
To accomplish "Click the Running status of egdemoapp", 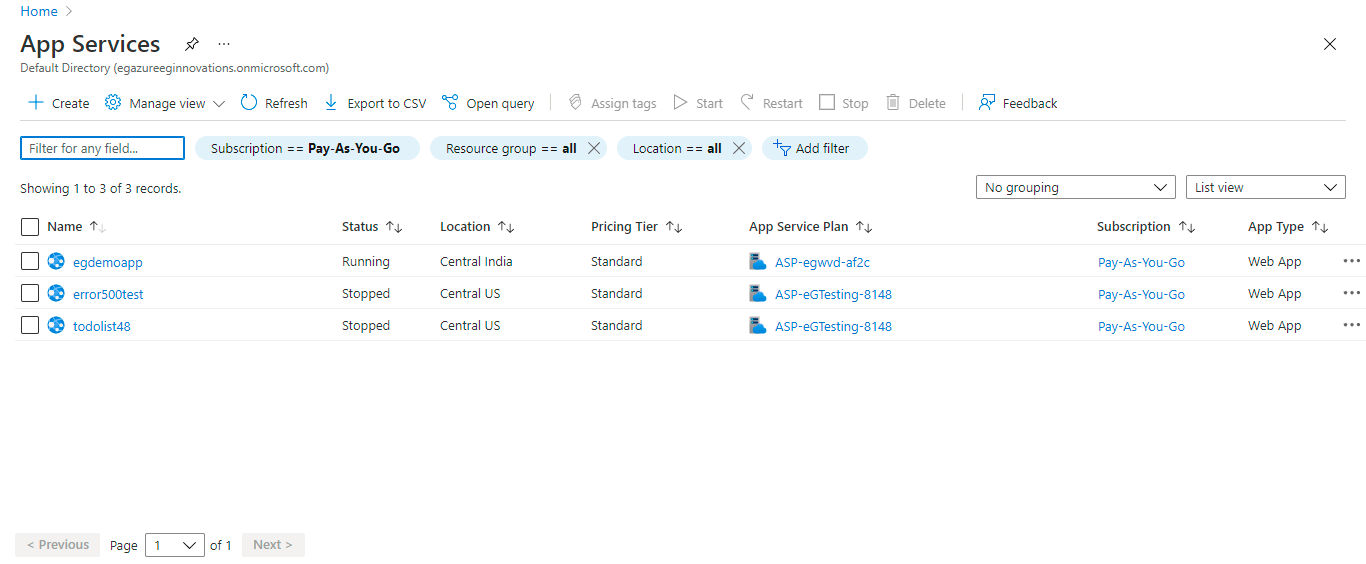I will pyautogui.click(x=366, y=261).
